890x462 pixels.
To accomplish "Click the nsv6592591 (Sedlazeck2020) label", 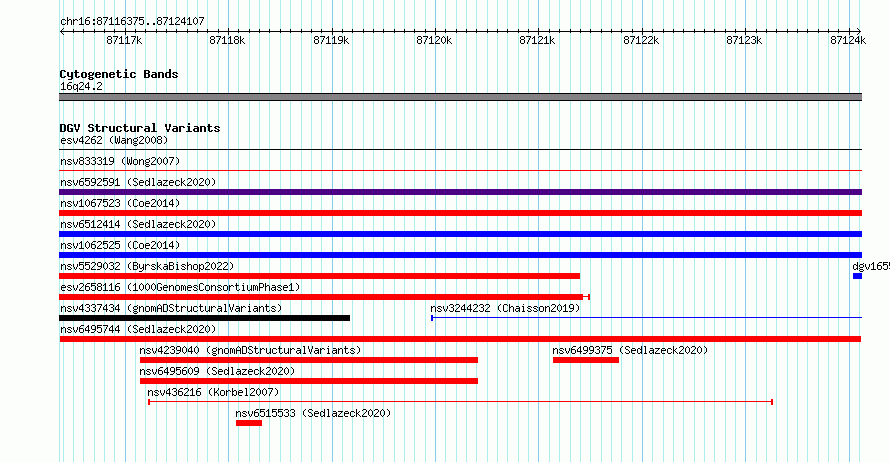I will [138, 182].
